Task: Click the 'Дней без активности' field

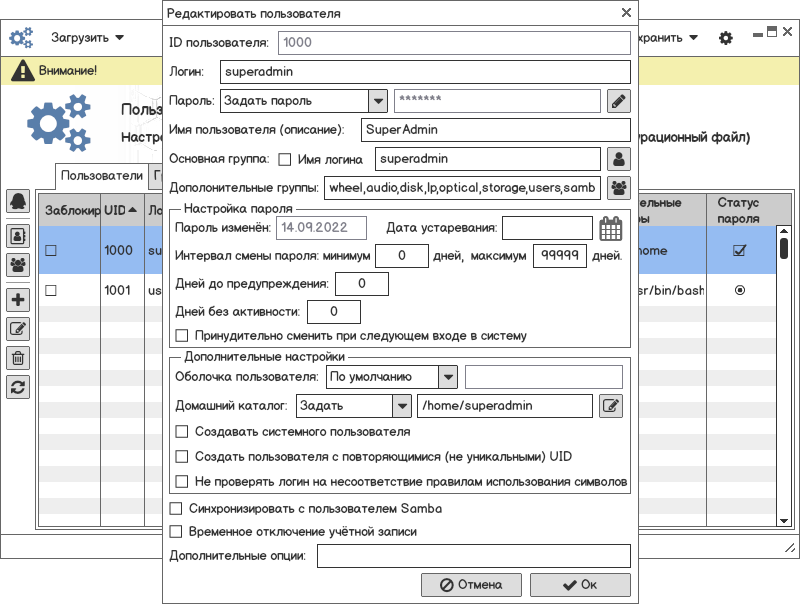Action: pos(334,312)
